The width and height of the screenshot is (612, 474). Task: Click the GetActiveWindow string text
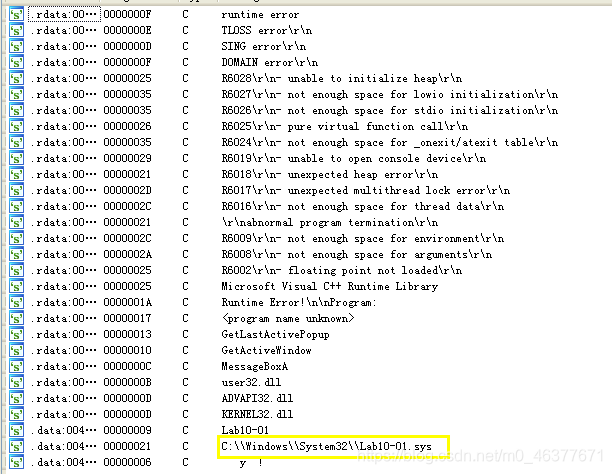(267, 351)
